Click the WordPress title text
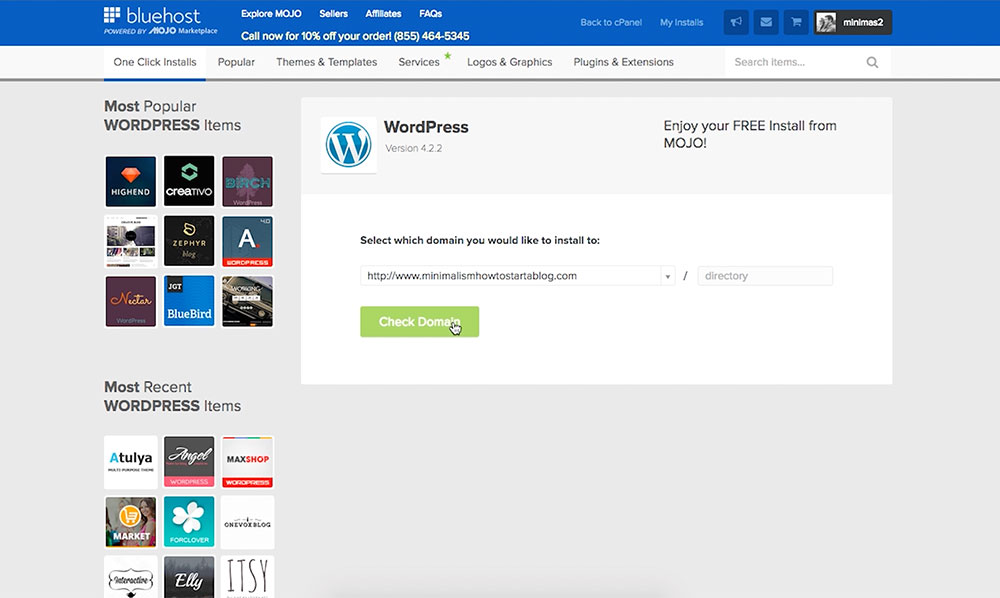The width and height of the screenshot is (1000, 598). (426, 127)
